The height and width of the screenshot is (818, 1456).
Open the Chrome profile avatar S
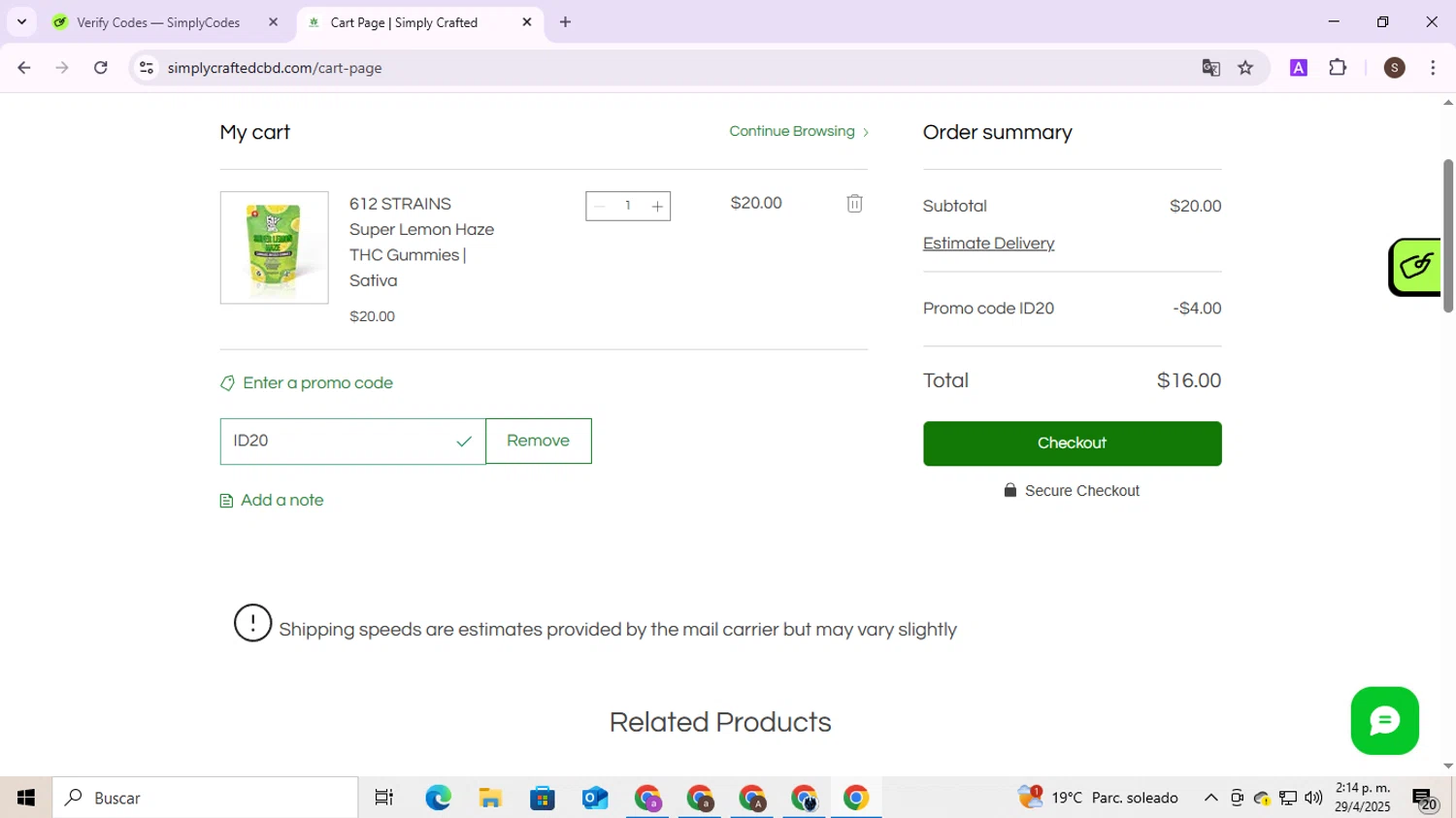click(x=1395, y=68)
